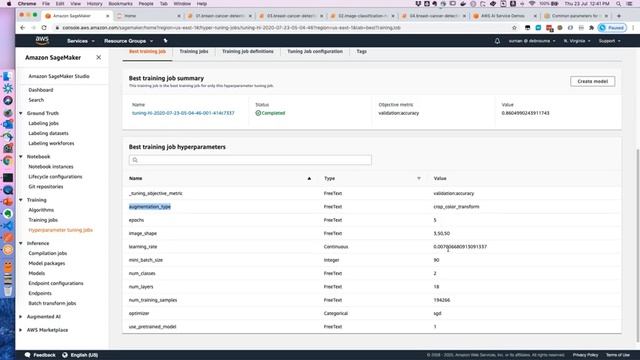Click the Feedback speech bubble icon
This screenshot has width=640, height=360.
point(27,355)
